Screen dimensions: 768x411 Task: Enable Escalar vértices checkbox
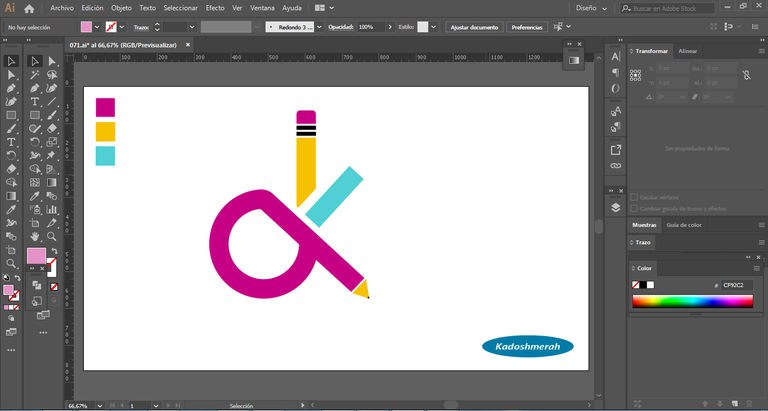click(x=634, y=197)
